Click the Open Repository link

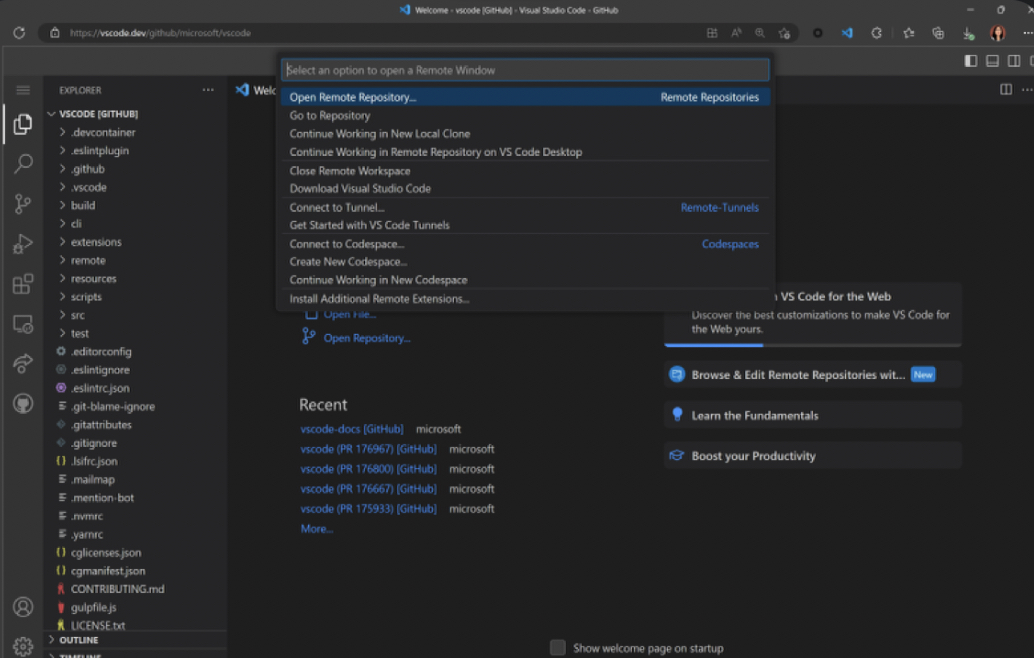pyautogui.click(x=367, y=338)
